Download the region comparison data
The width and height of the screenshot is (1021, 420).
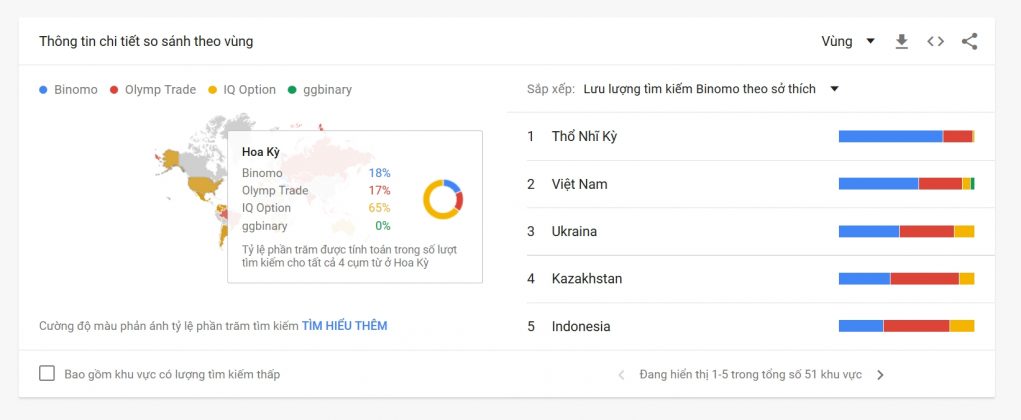point(901,41)
